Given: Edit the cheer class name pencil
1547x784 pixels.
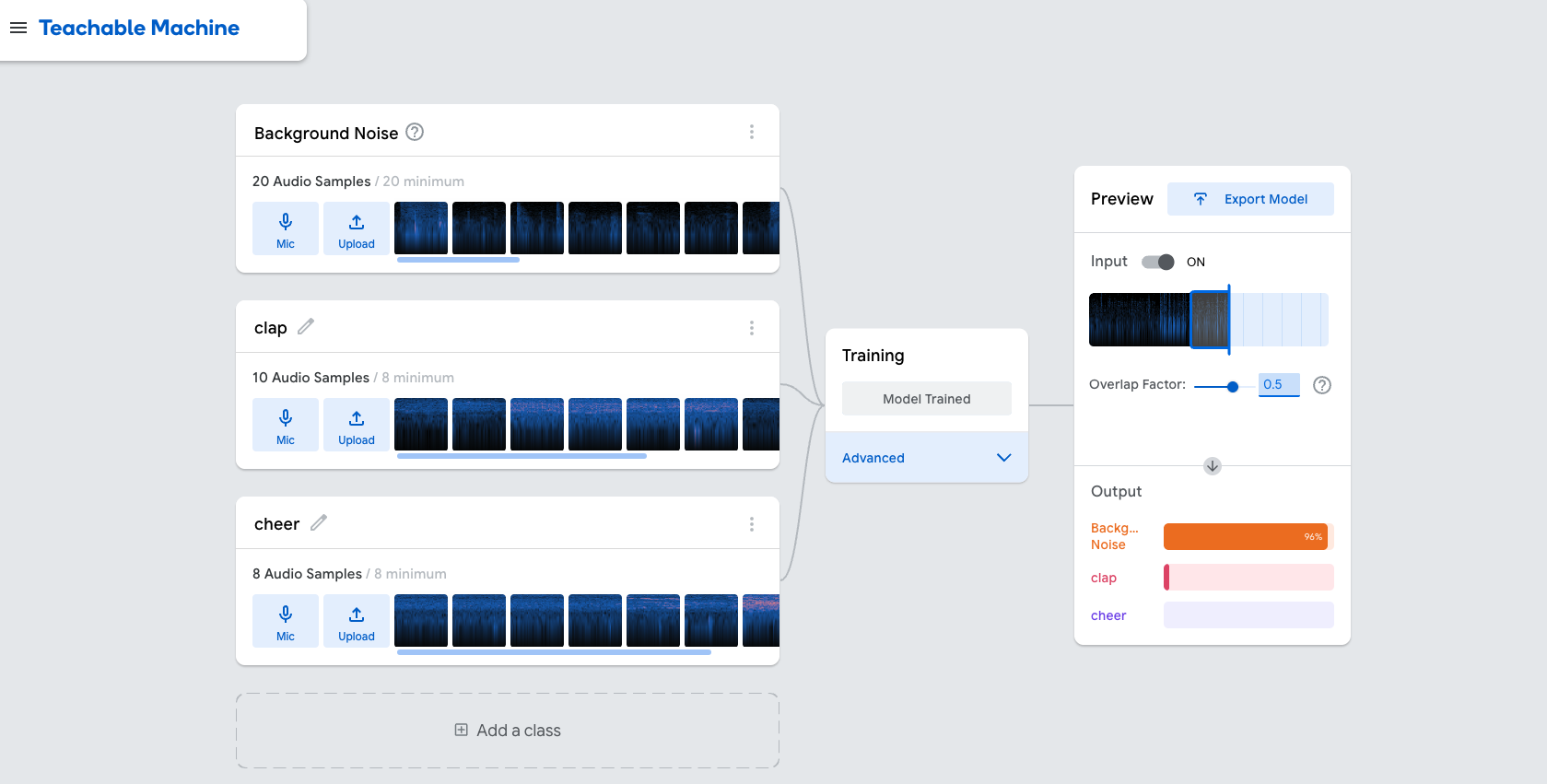Looking at the screenshot, I should click(x=319, y=522).
